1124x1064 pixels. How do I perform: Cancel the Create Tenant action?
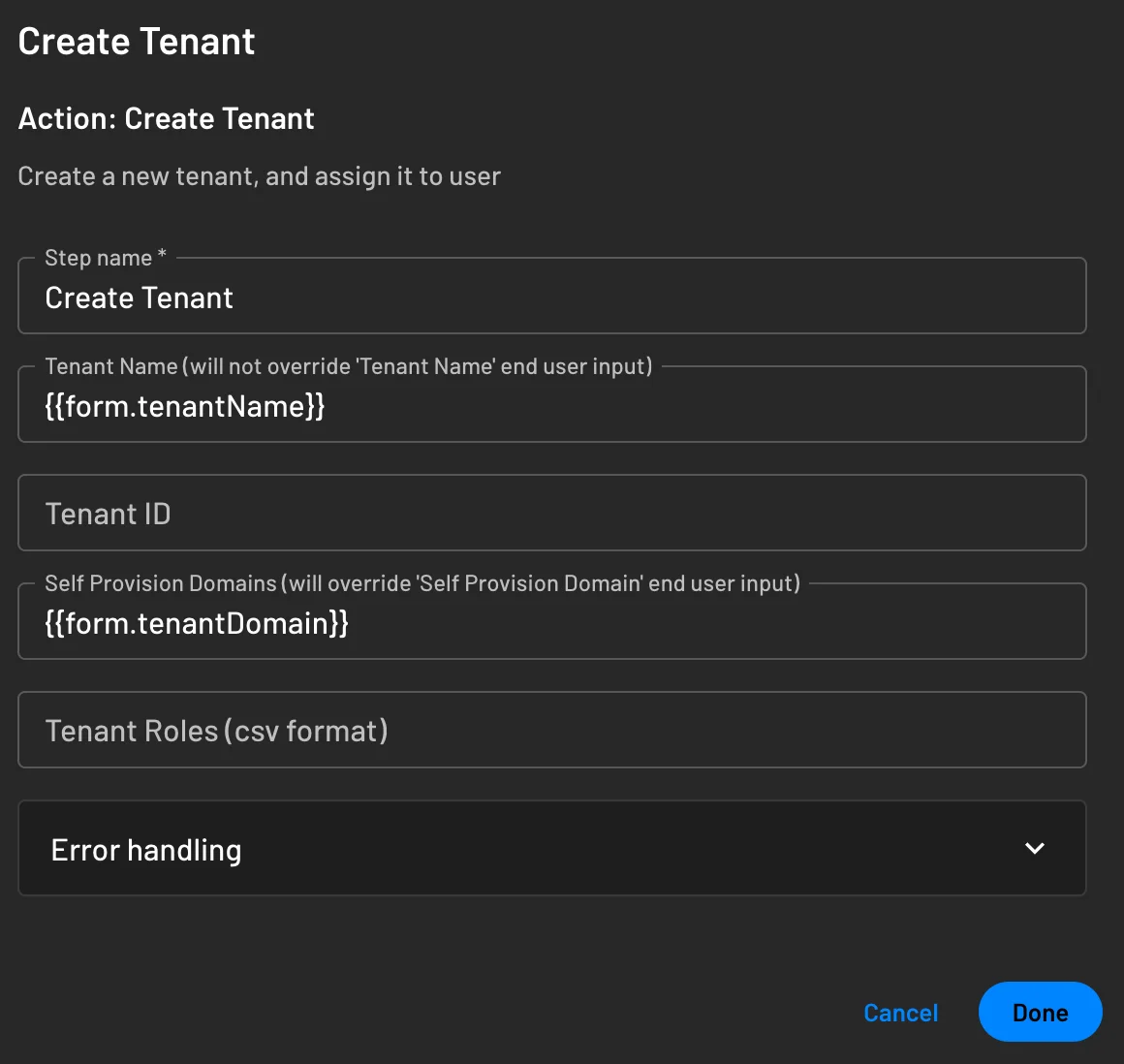pos(900,1012)
